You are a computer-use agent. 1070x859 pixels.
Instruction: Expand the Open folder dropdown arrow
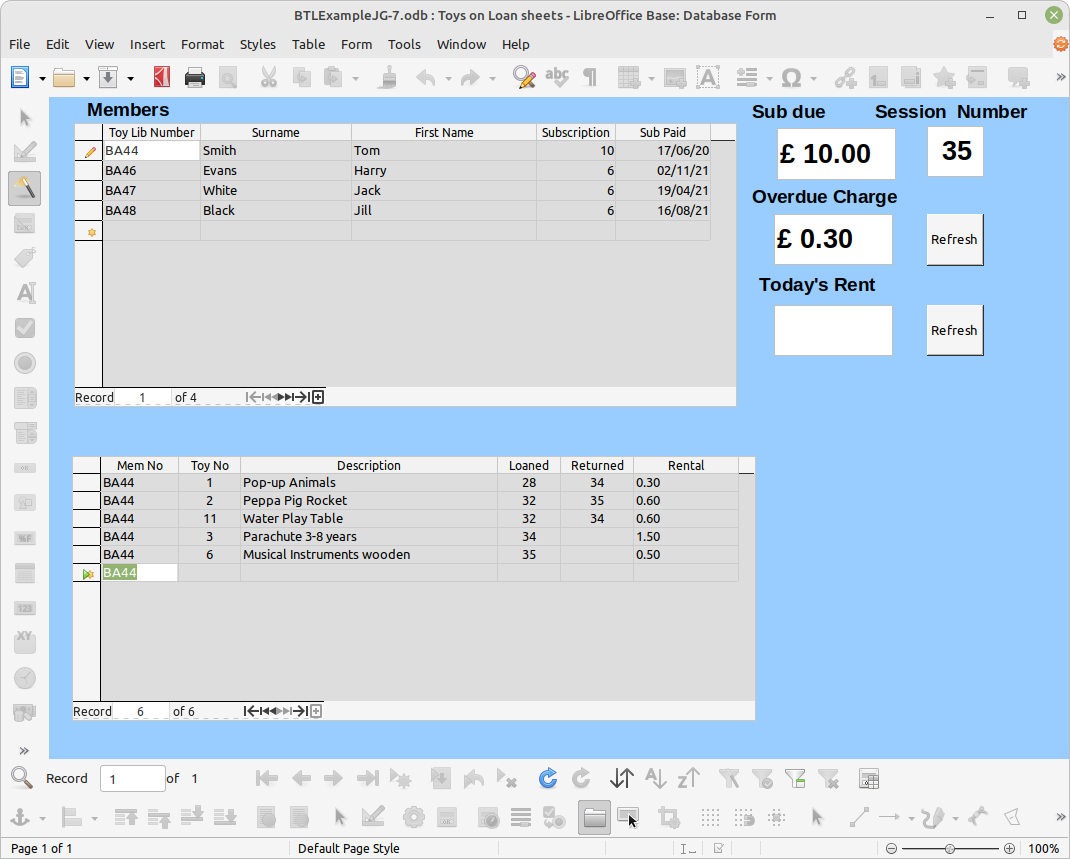point(87,78)
